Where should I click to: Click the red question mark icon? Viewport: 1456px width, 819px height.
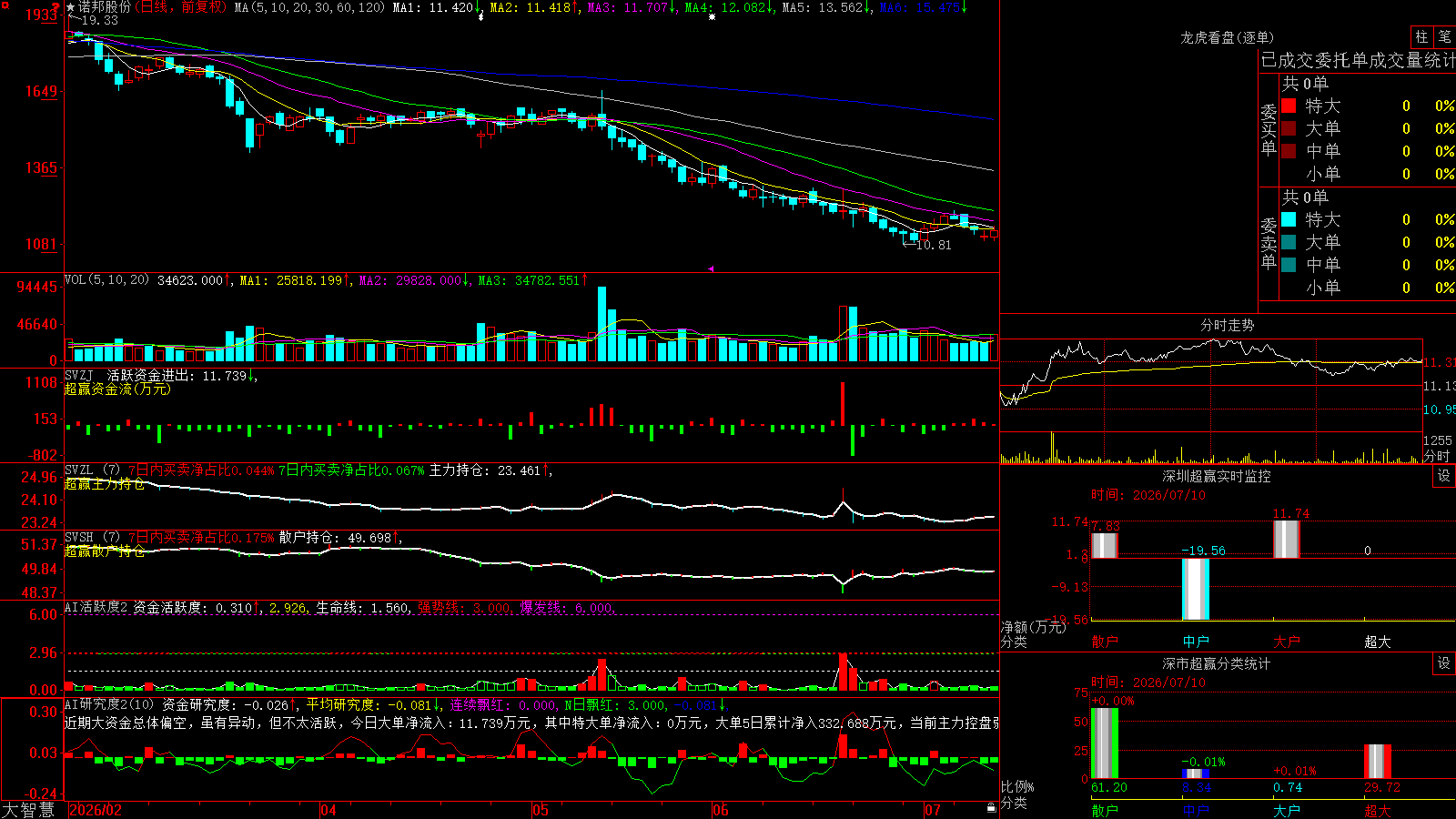click(x=56, y=7)
